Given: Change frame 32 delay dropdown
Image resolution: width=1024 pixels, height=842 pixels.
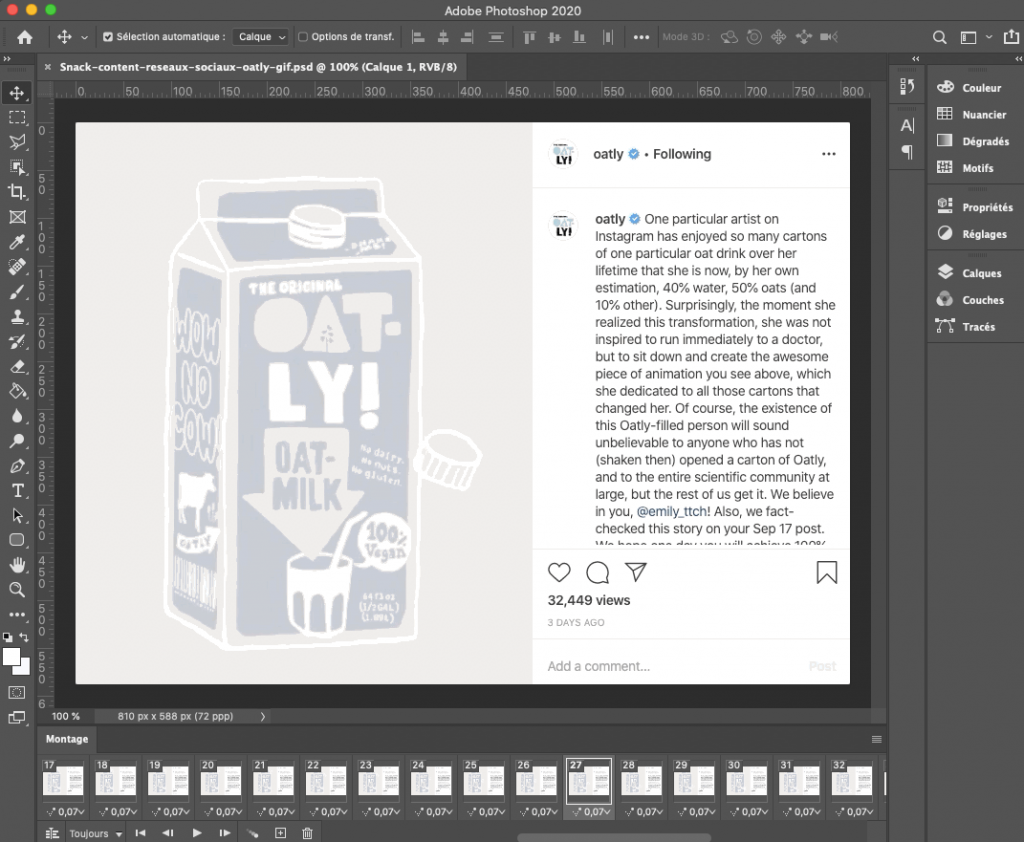Looking at the screenshot, I should click(855, 811).
